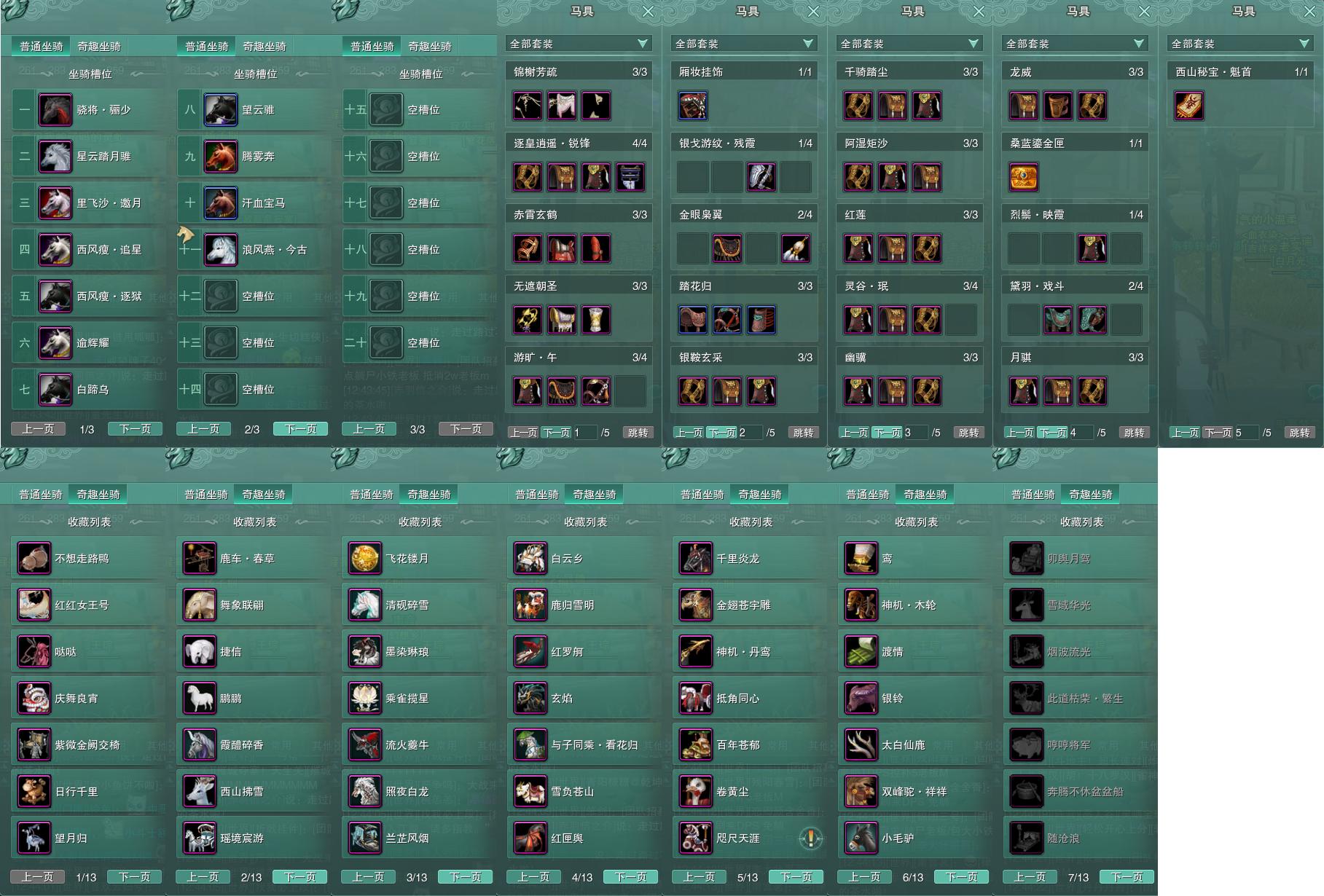Screen dimensions: 1324x896
Task: Select the 紫微金阙交椅 entry
Action: pos(88,745)
